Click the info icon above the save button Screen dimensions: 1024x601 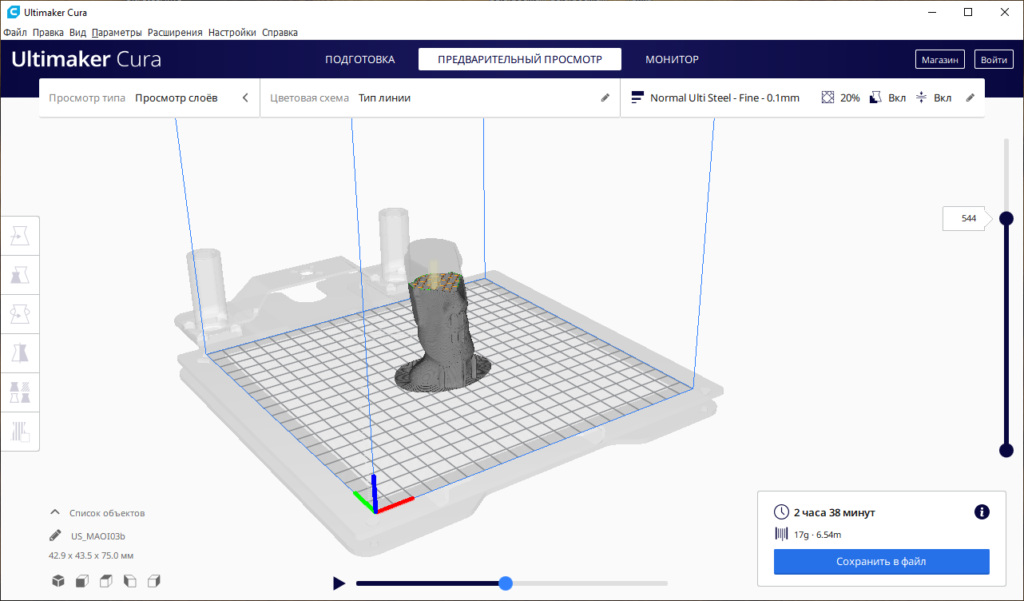point(981,512)
